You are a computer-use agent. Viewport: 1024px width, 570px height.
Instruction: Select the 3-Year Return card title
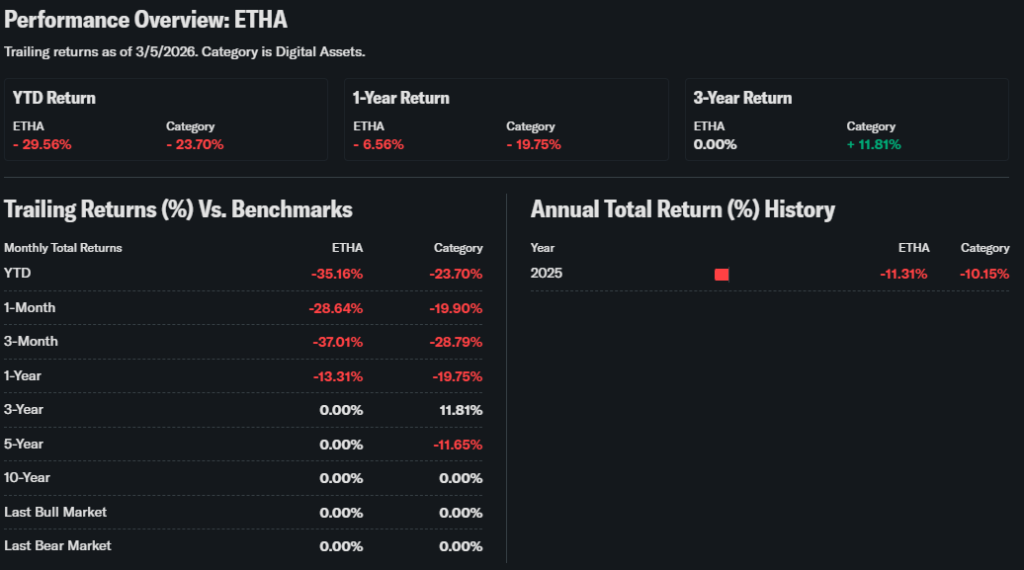tap(743, 98)
